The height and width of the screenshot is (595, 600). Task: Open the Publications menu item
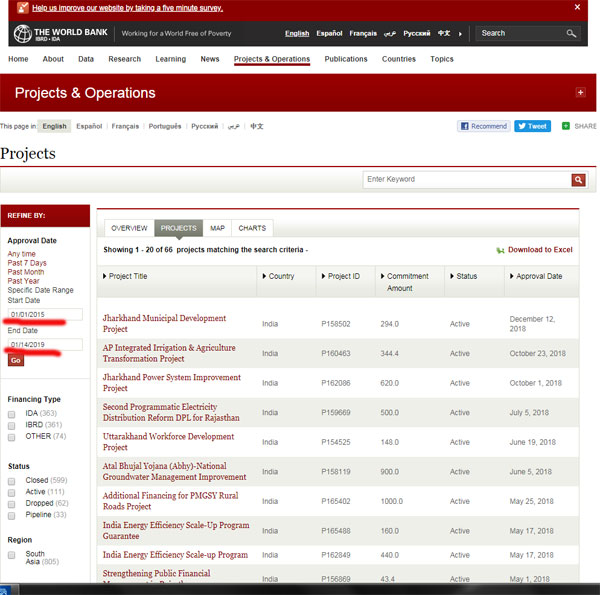tap(346, 59)
